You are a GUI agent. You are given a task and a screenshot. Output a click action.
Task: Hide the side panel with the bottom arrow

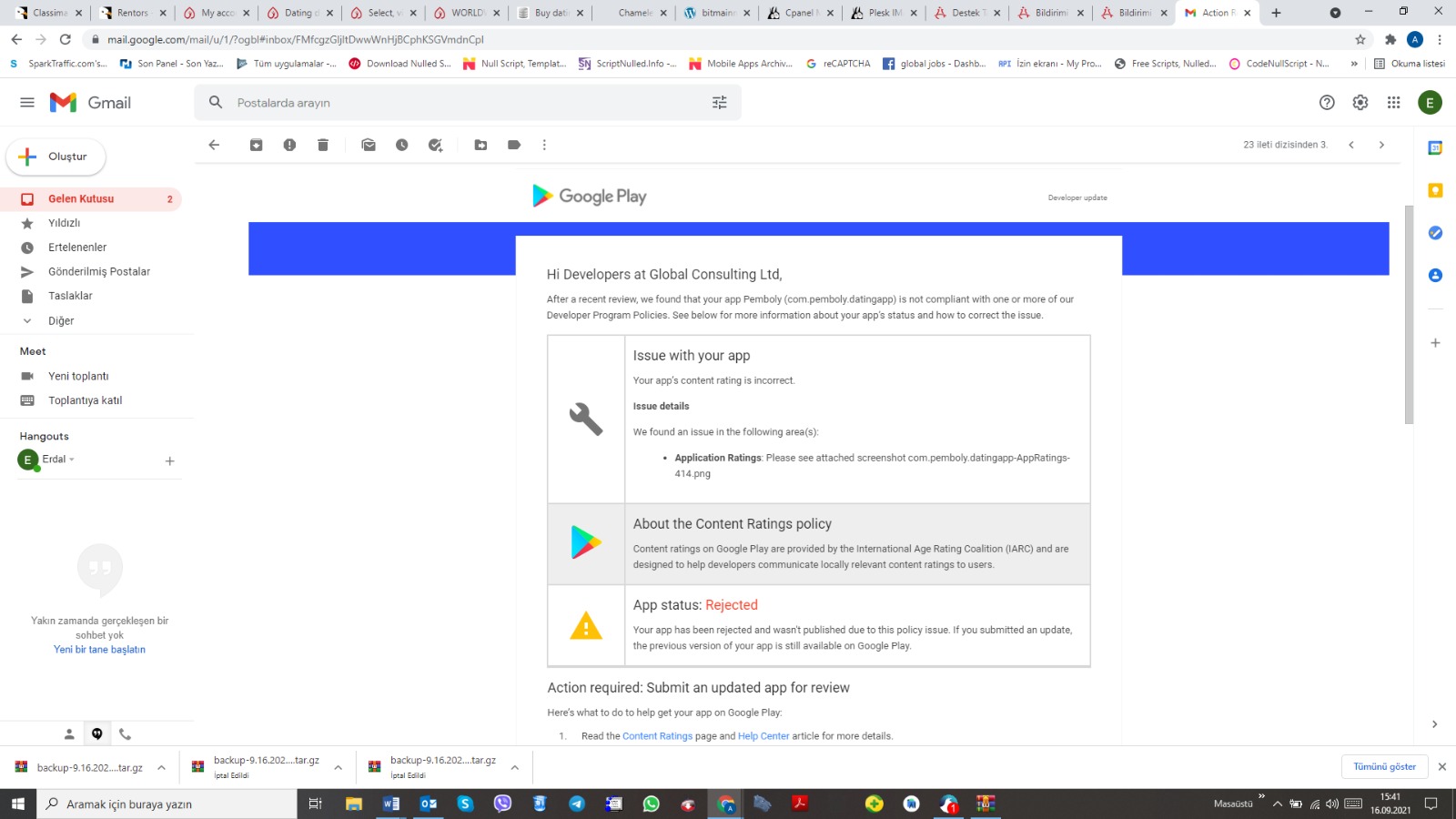pos(1435,724)
